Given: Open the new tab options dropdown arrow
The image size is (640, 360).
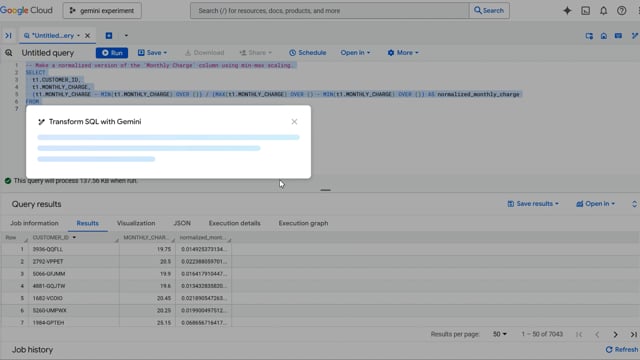Looking at the screenshot, I should coord(126,36).
